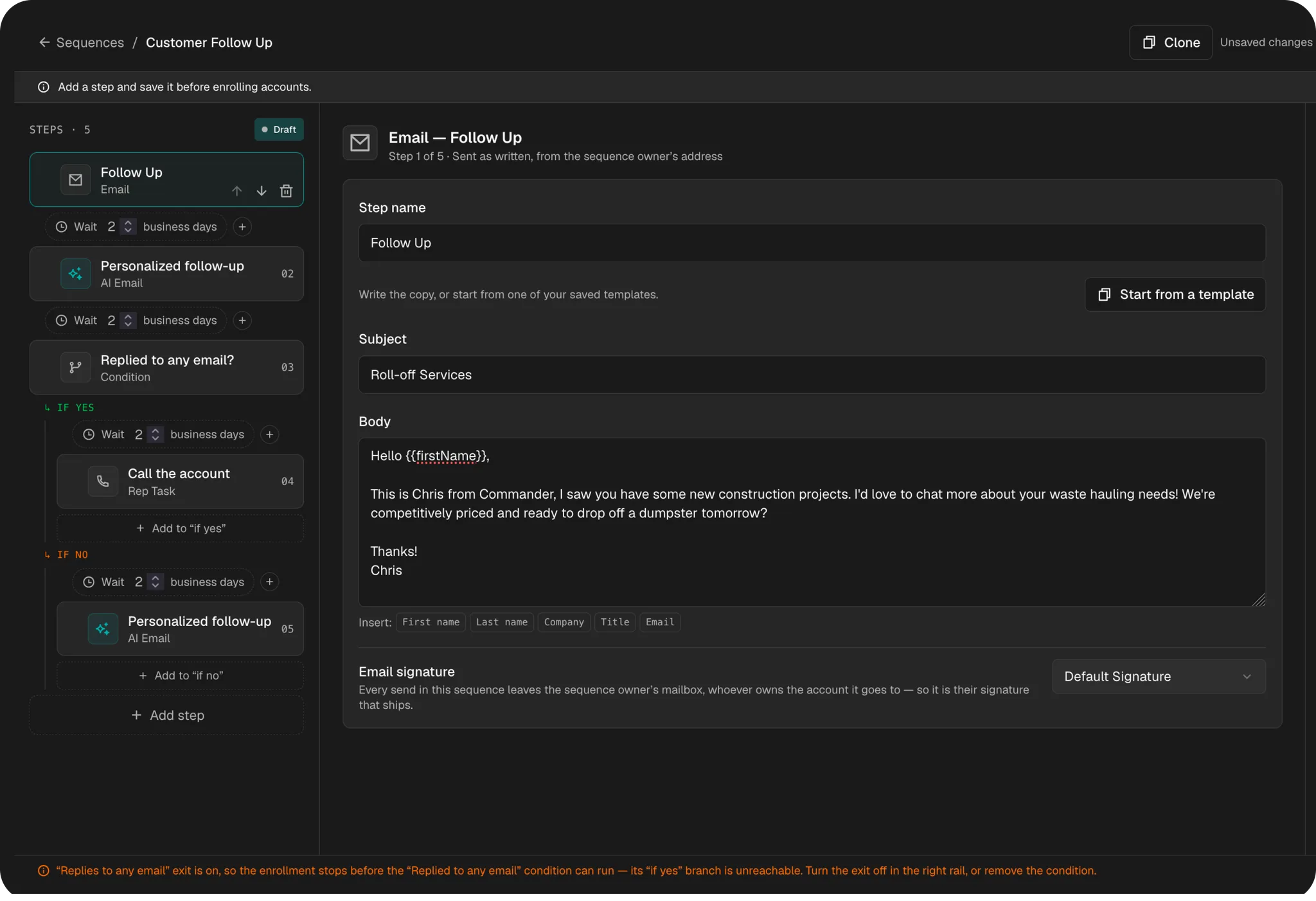Click the sparkle AI icon on step 02
Image resolution: width=1316 pixels, height=901 pixels.
pos(76,274)
